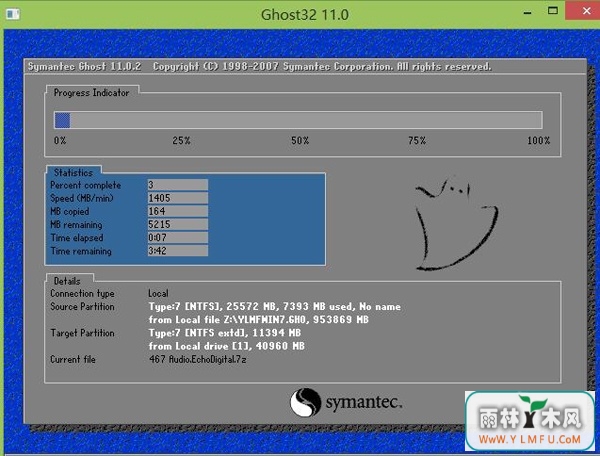The width and height of the screenshot is (600, 456).
Task: Click the Time elapsed label
Action: [x=77, y=238]
